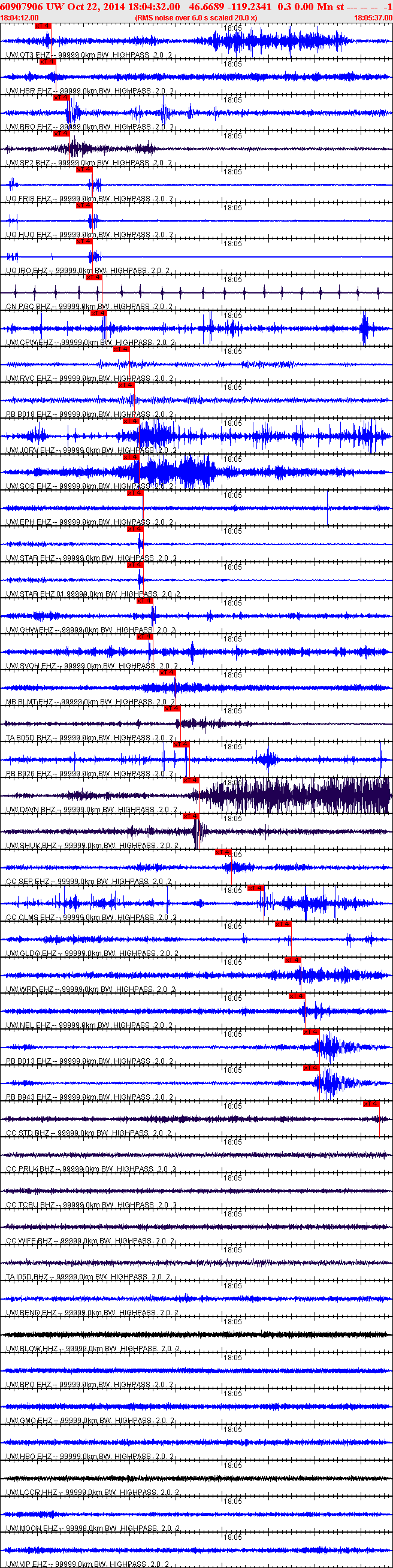The image size is (393, 1568).
Task: Click the UW.SP2.BHZ station label
Action: point(89,163)
